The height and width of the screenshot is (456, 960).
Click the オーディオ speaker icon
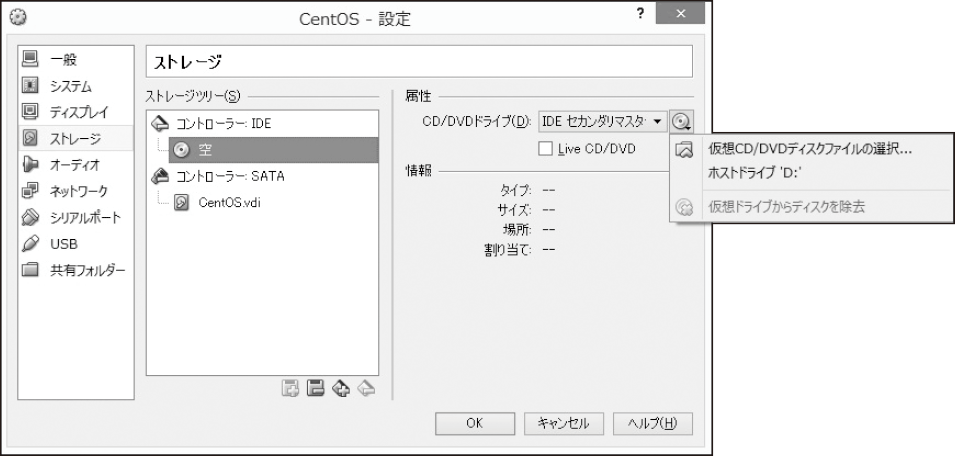pos(31,165)
